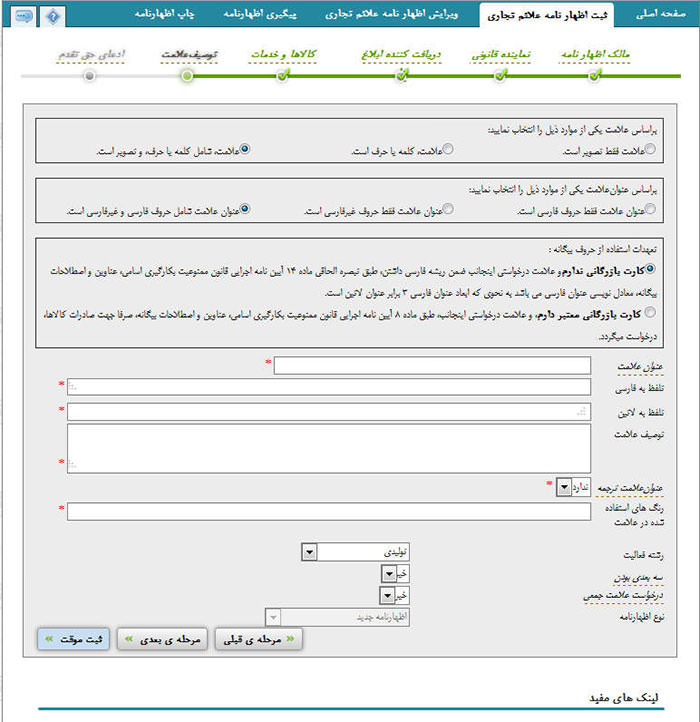The height and width of the screenshot is (722, 700).
Task: Click the درخواست علامت جمعی label
Action: coord(624,595)
